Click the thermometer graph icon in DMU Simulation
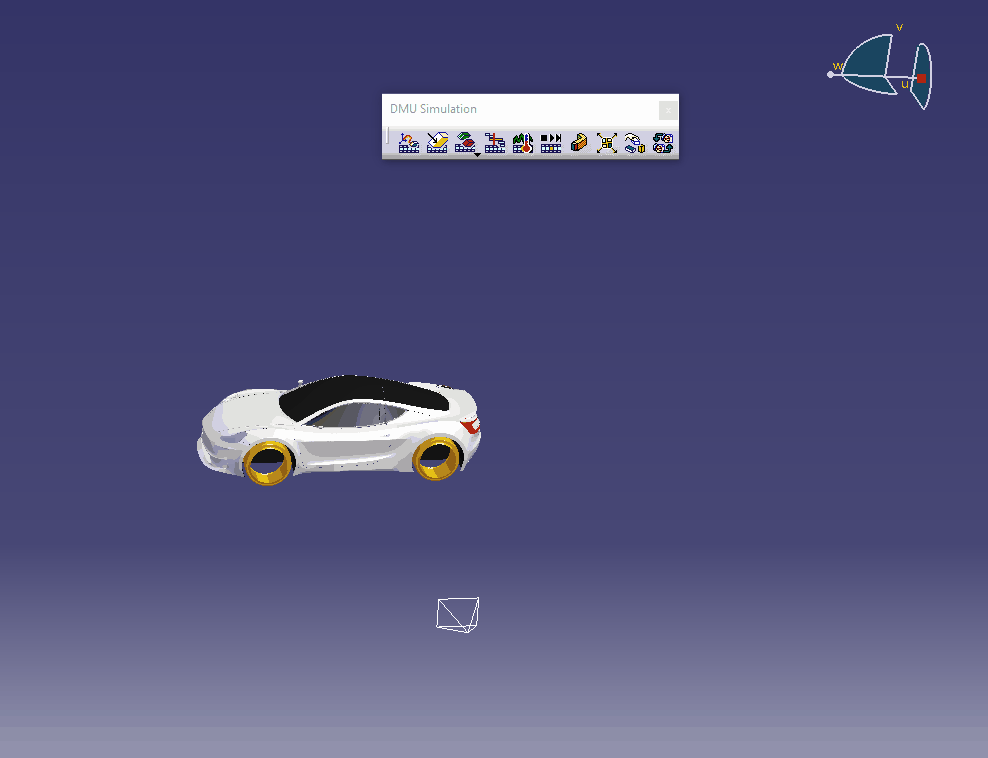The image size is (988, 758). point(523,143)
